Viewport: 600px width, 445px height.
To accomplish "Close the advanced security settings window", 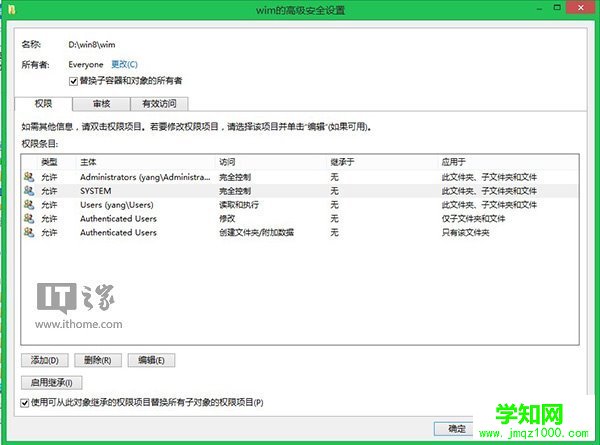I will [580, 7].
